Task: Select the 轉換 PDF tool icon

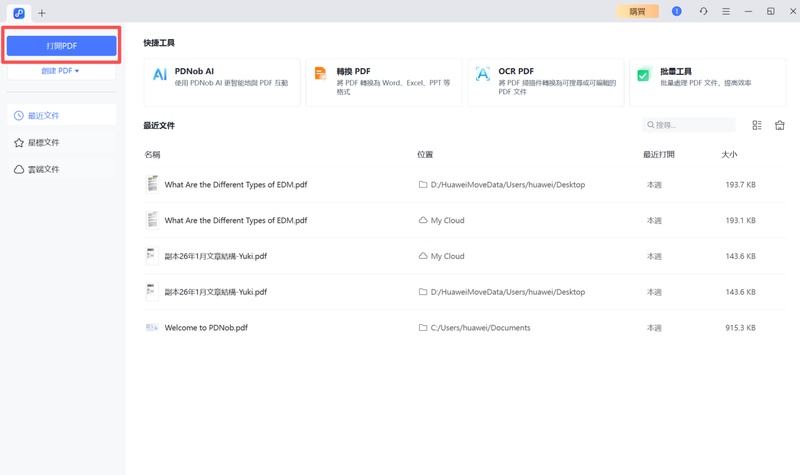Action: (321, 74)
